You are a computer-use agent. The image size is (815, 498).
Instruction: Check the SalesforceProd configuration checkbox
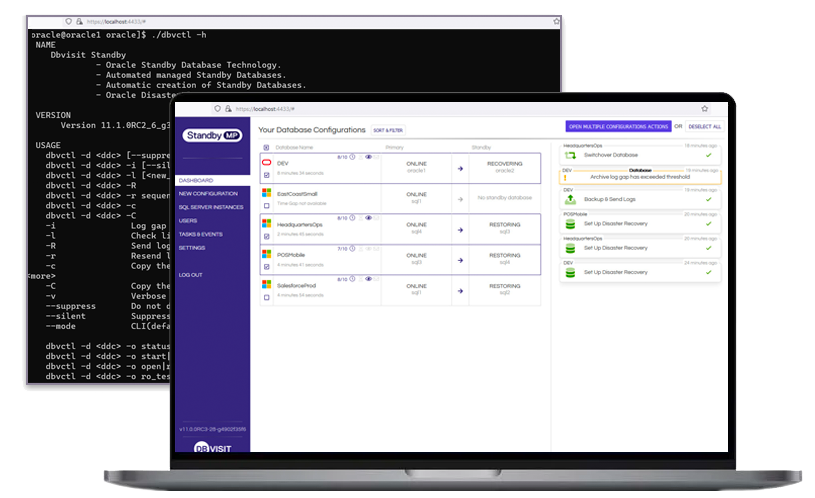click(267, 297)
